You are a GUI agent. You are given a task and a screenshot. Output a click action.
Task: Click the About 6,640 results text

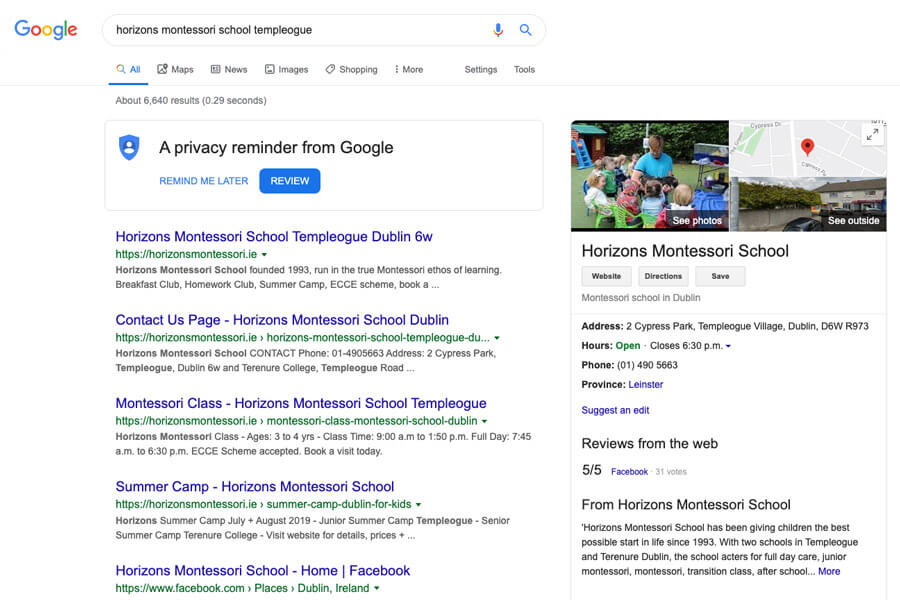click(191, 100)
